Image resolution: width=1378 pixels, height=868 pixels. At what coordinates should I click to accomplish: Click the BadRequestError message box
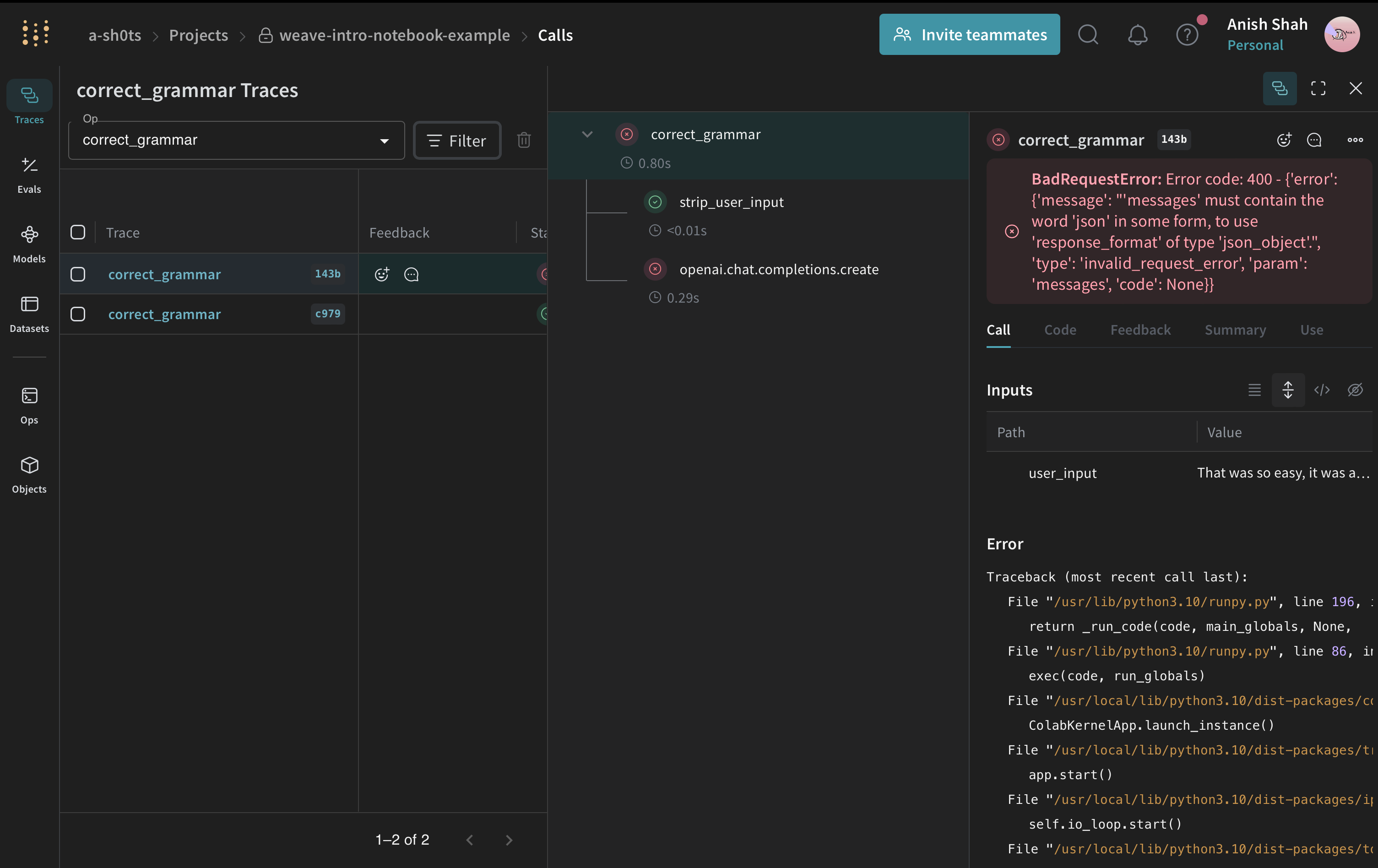(x=1179, y=232)
